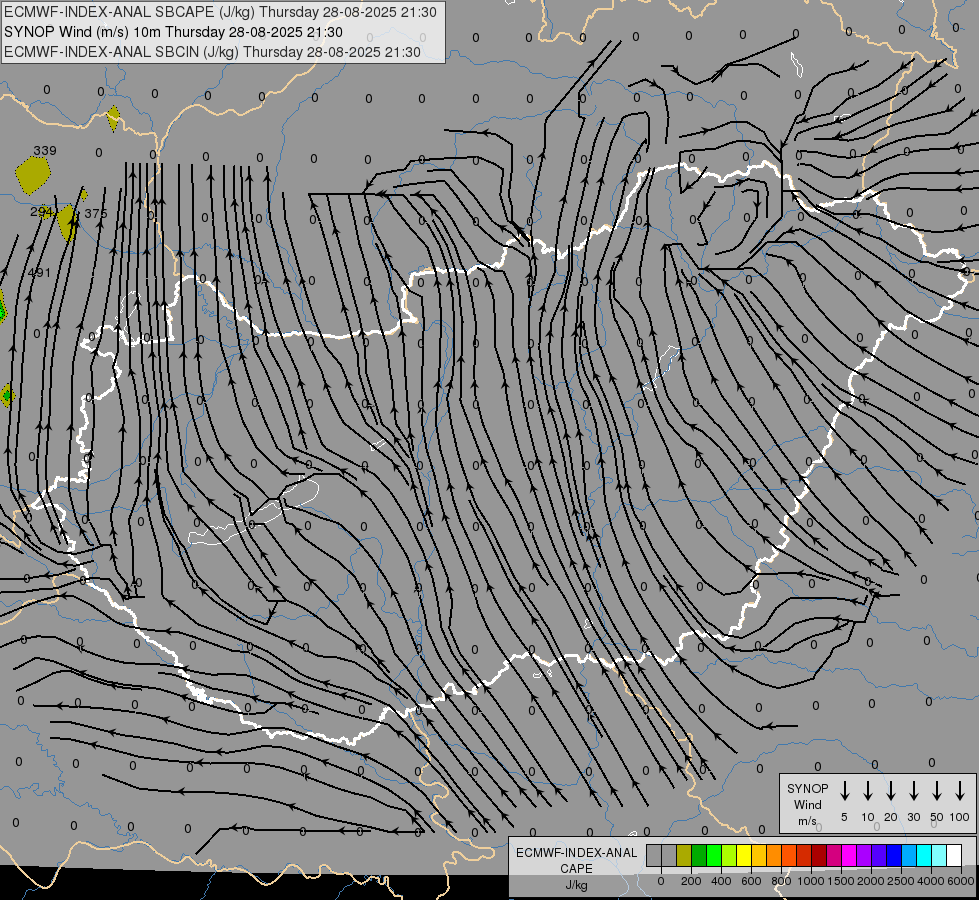Click the 30 m/s wind arrow in legend

[x=914, y=791]
